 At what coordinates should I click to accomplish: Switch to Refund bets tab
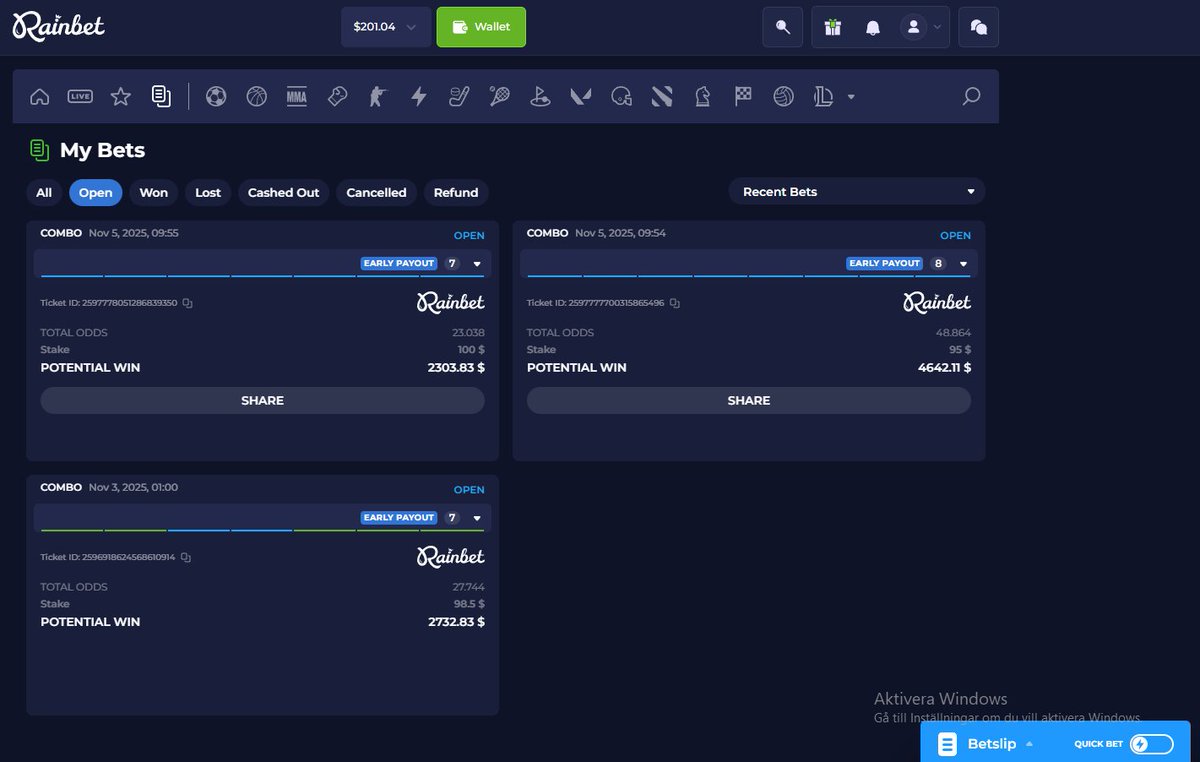pyautogui.click(x=456, y=192)
